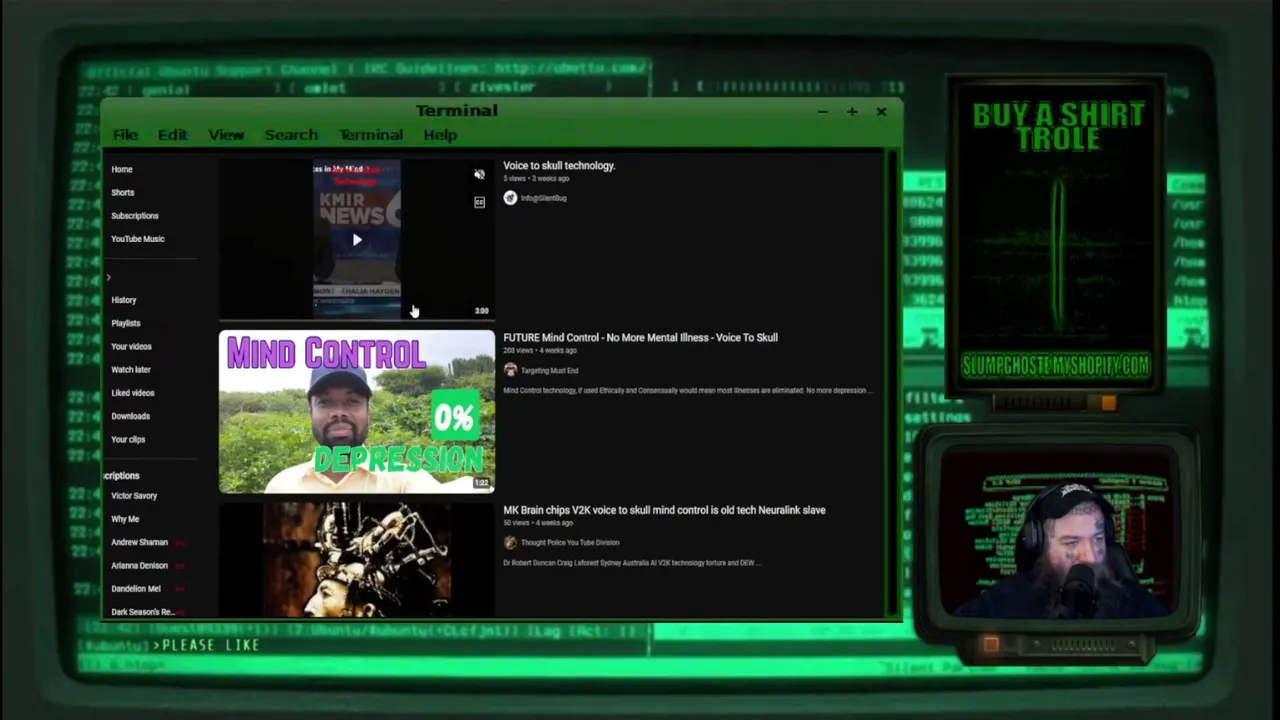Open the Edit menu
1280x720 pixels.
pos(172,135)
